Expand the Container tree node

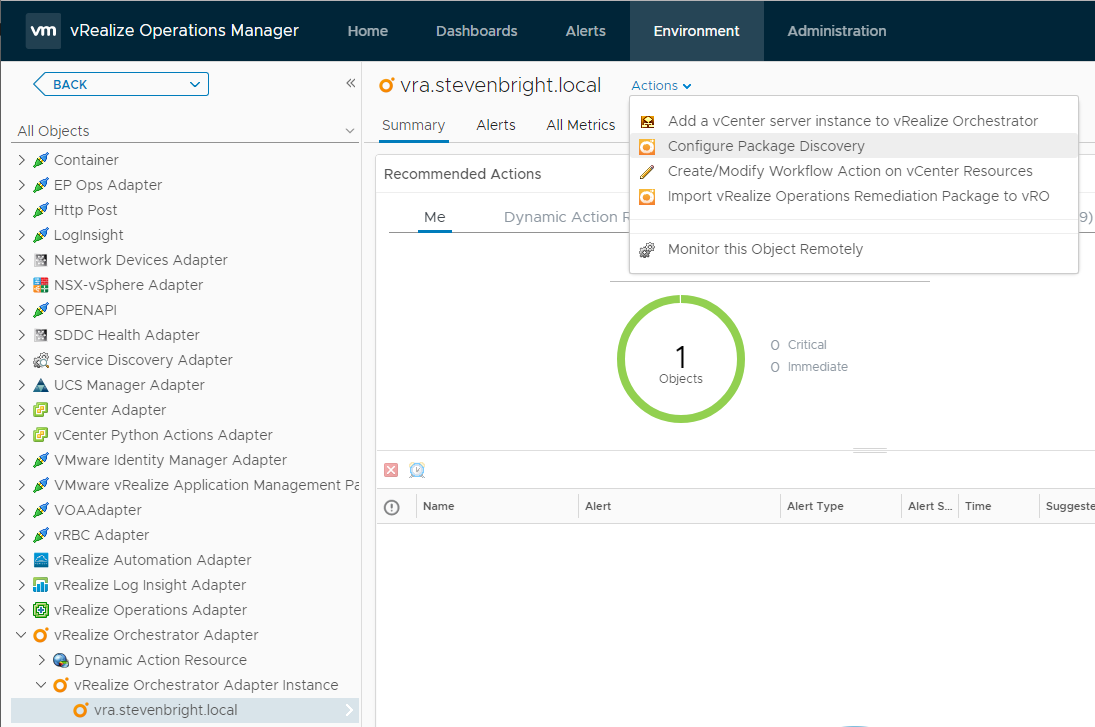click(x=22, y=160)
